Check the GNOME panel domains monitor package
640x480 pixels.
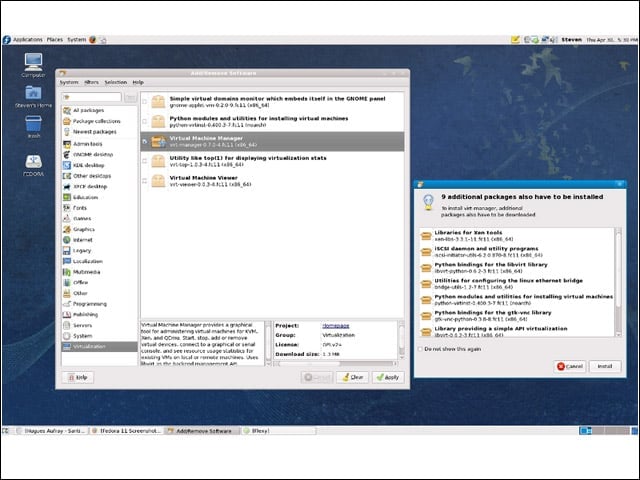point(144,102)
